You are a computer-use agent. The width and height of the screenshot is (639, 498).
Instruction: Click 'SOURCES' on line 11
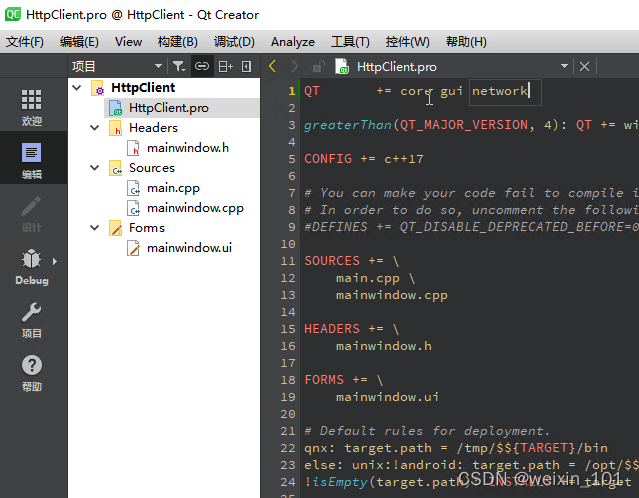pos(332,260)
